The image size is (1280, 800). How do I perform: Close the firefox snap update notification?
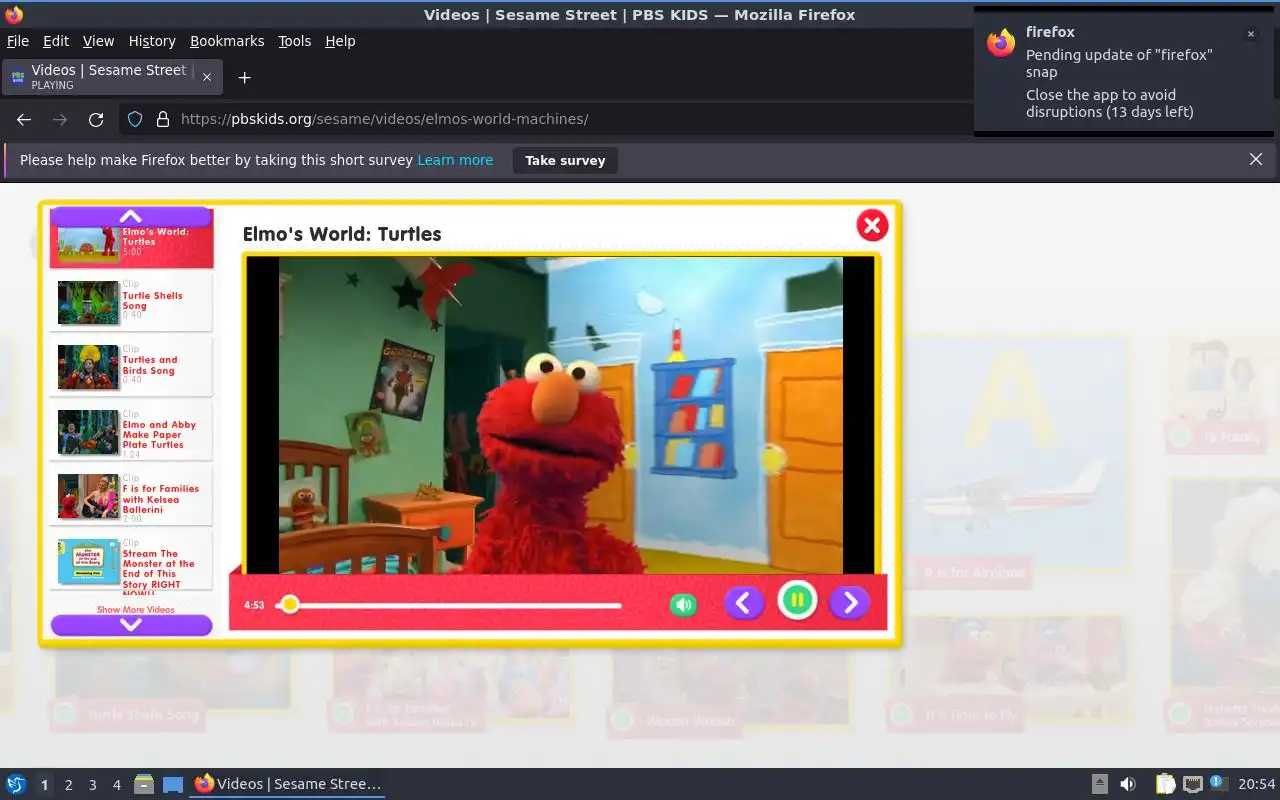1250,34
